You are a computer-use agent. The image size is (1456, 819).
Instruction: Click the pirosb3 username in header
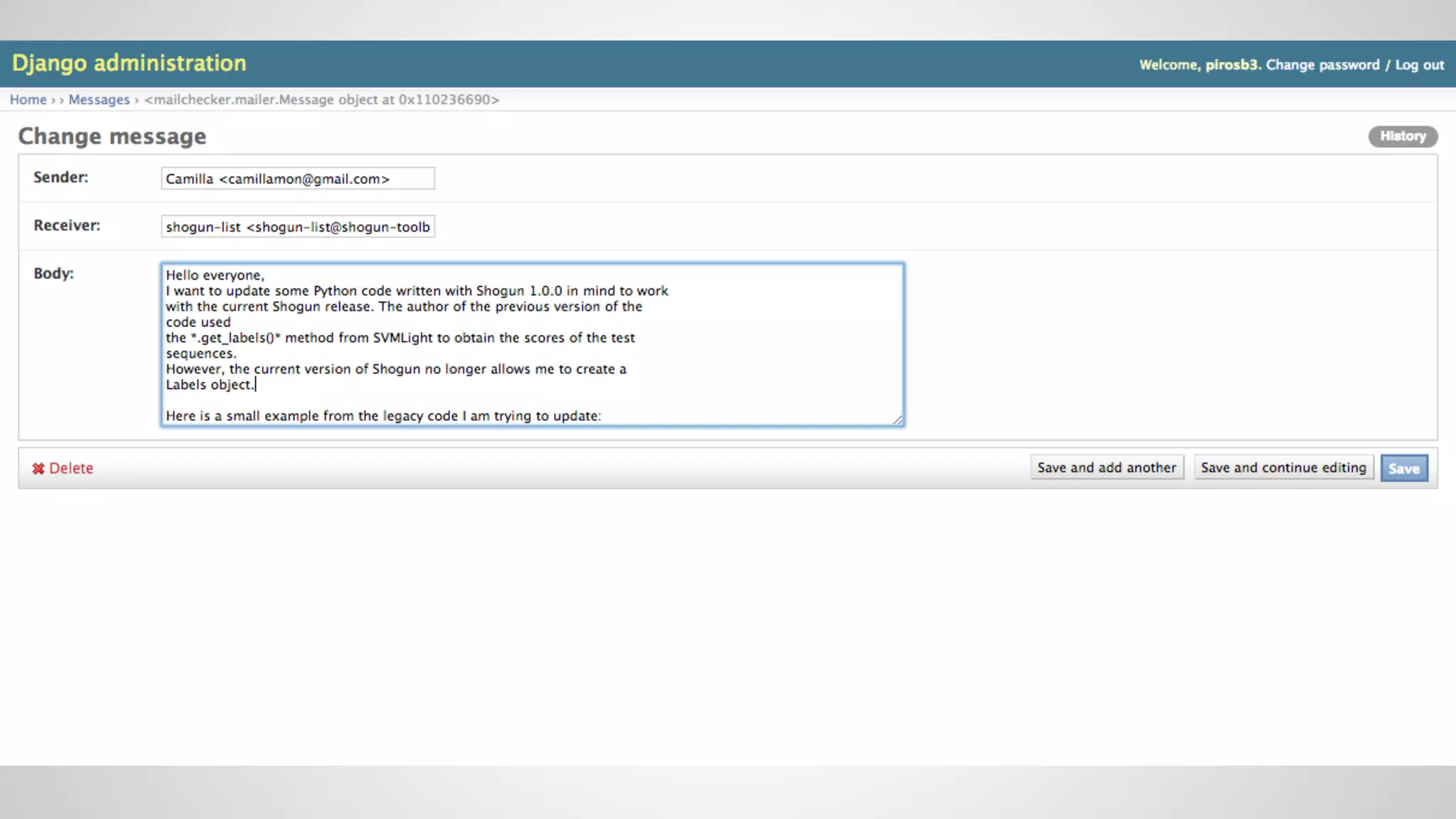(x=1231, y=65)
